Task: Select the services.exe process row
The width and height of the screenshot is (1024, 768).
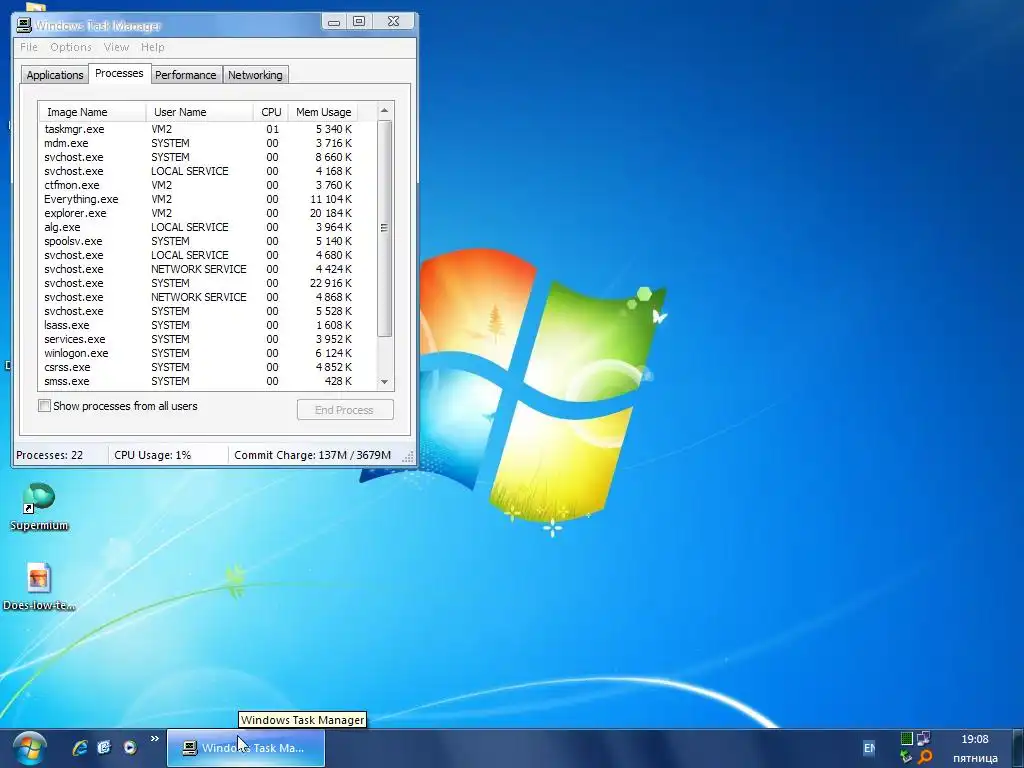Action: coord(198,340)
